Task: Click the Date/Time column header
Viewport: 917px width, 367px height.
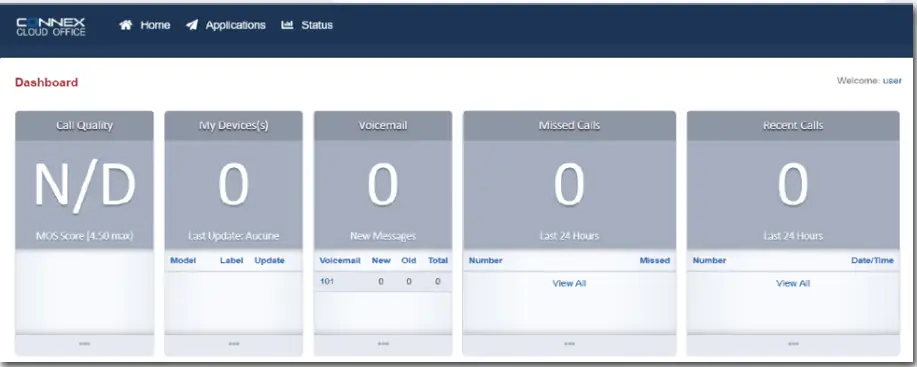Action: point(873,261)
